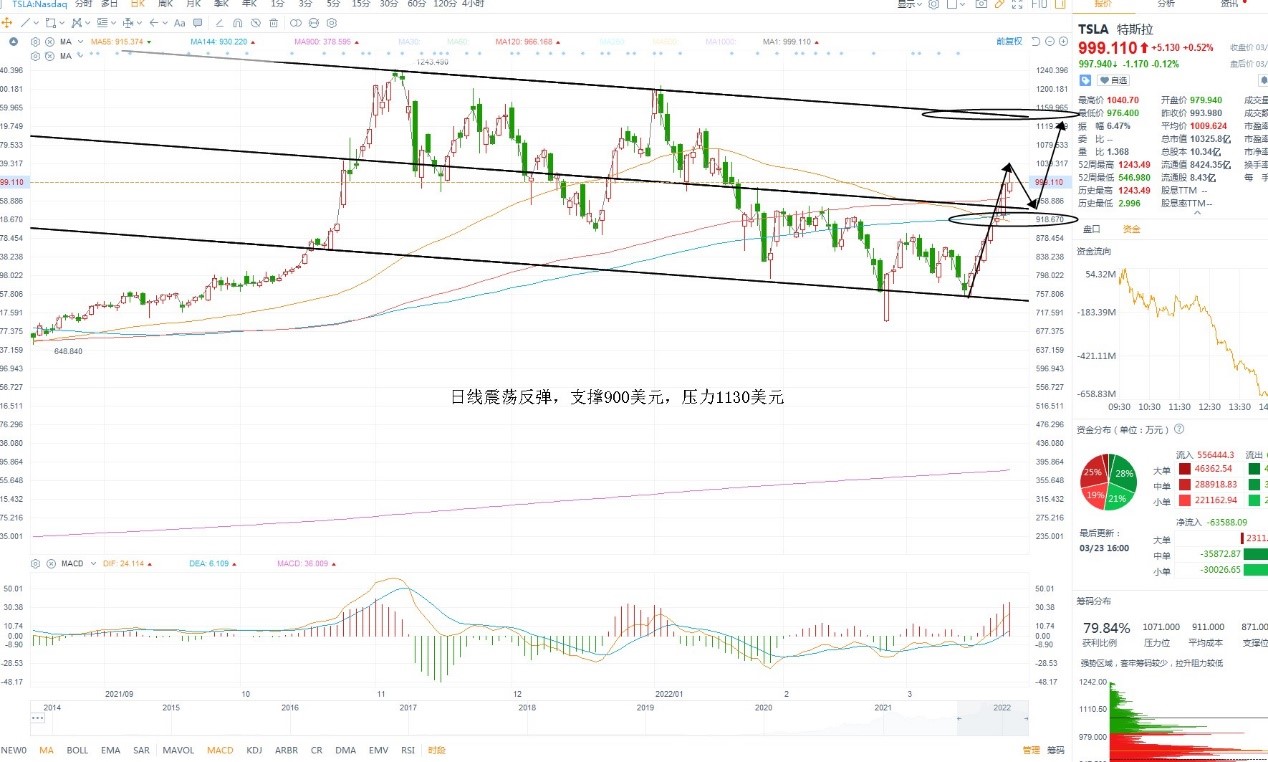Open dropdown next to MACD label

pos(93,564)
